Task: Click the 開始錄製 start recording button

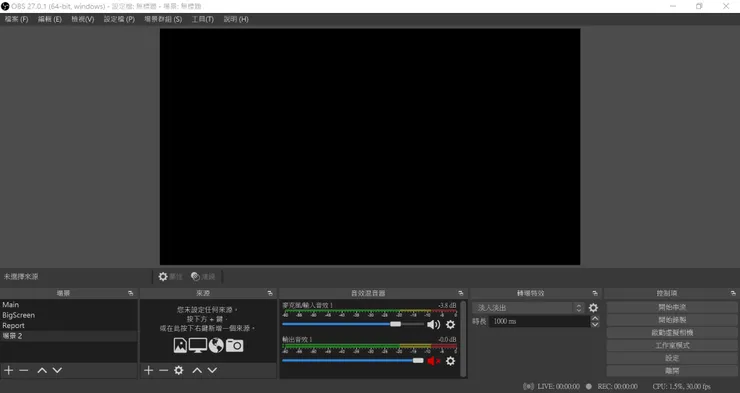Action: [672, 320]
